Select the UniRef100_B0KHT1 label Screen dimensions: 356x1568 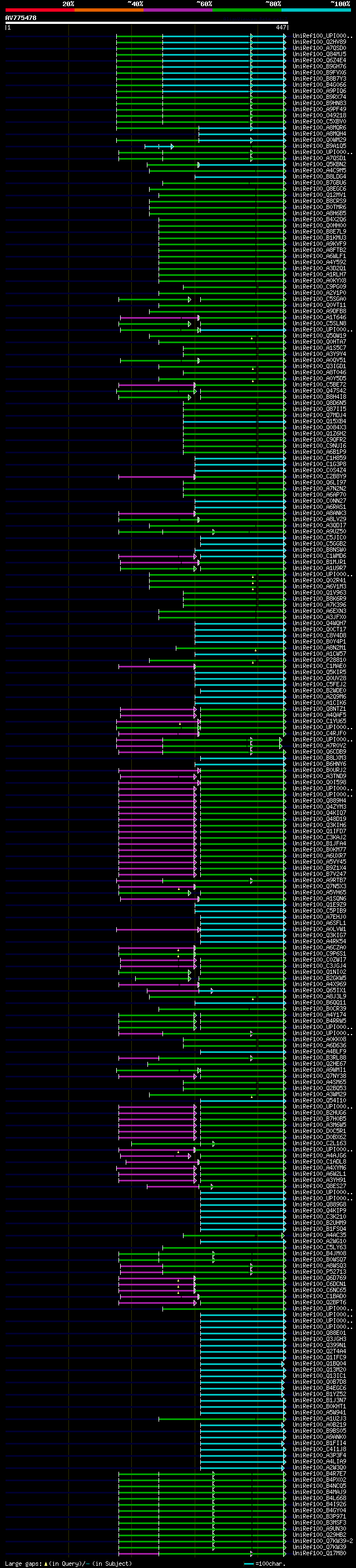click(x=319, y=1406)
